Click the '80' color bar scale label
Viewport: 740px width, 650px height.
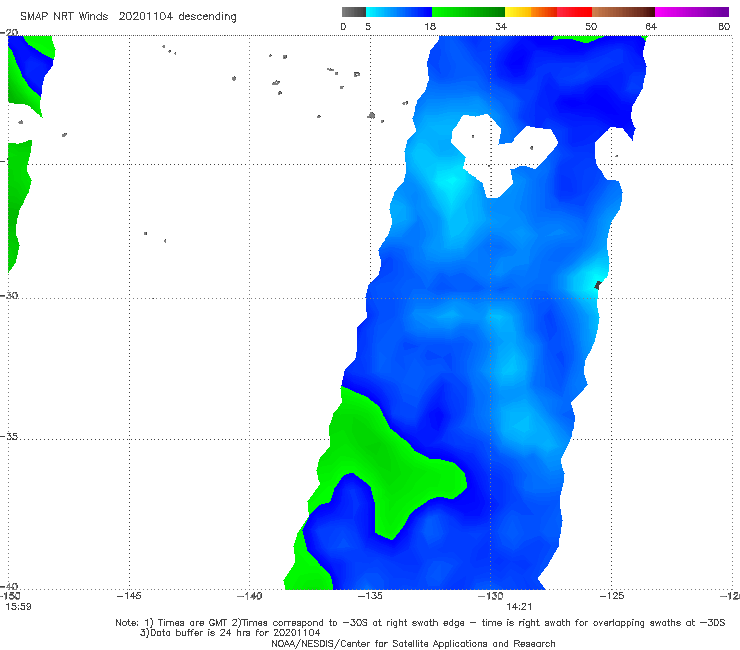coord(724,26)
